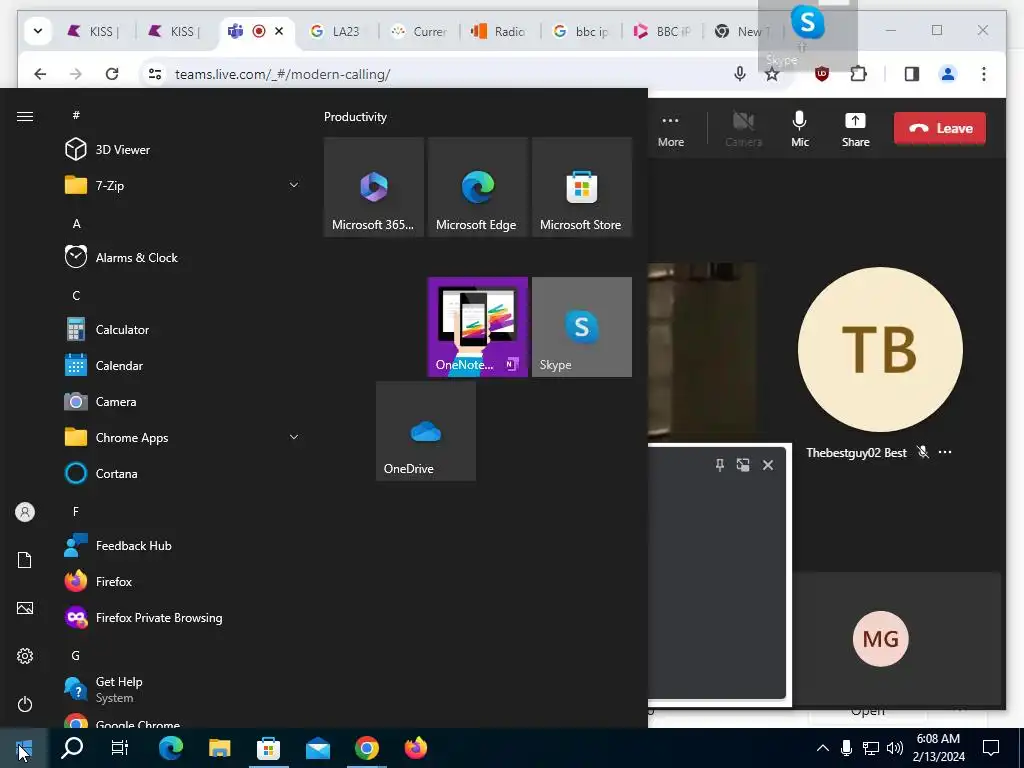Leave the Teams call
Image resolution: width=1024 pixels, height=768 pixels.
click(x=940, y=129)
